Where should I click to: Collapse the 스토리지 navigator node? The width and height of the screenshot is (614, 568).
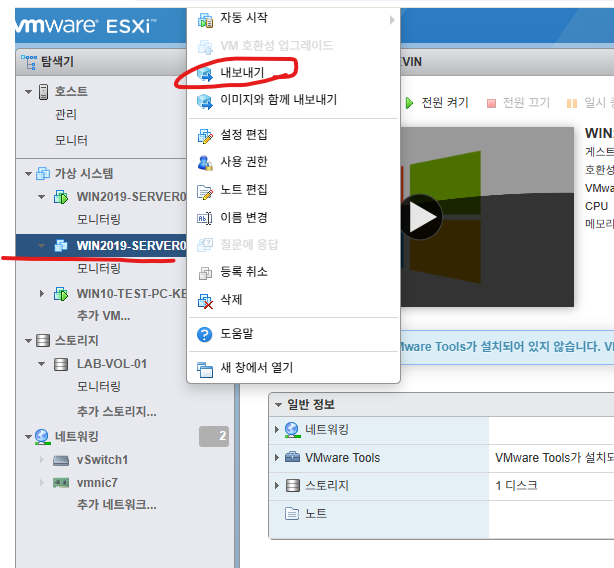click(28, 341)
